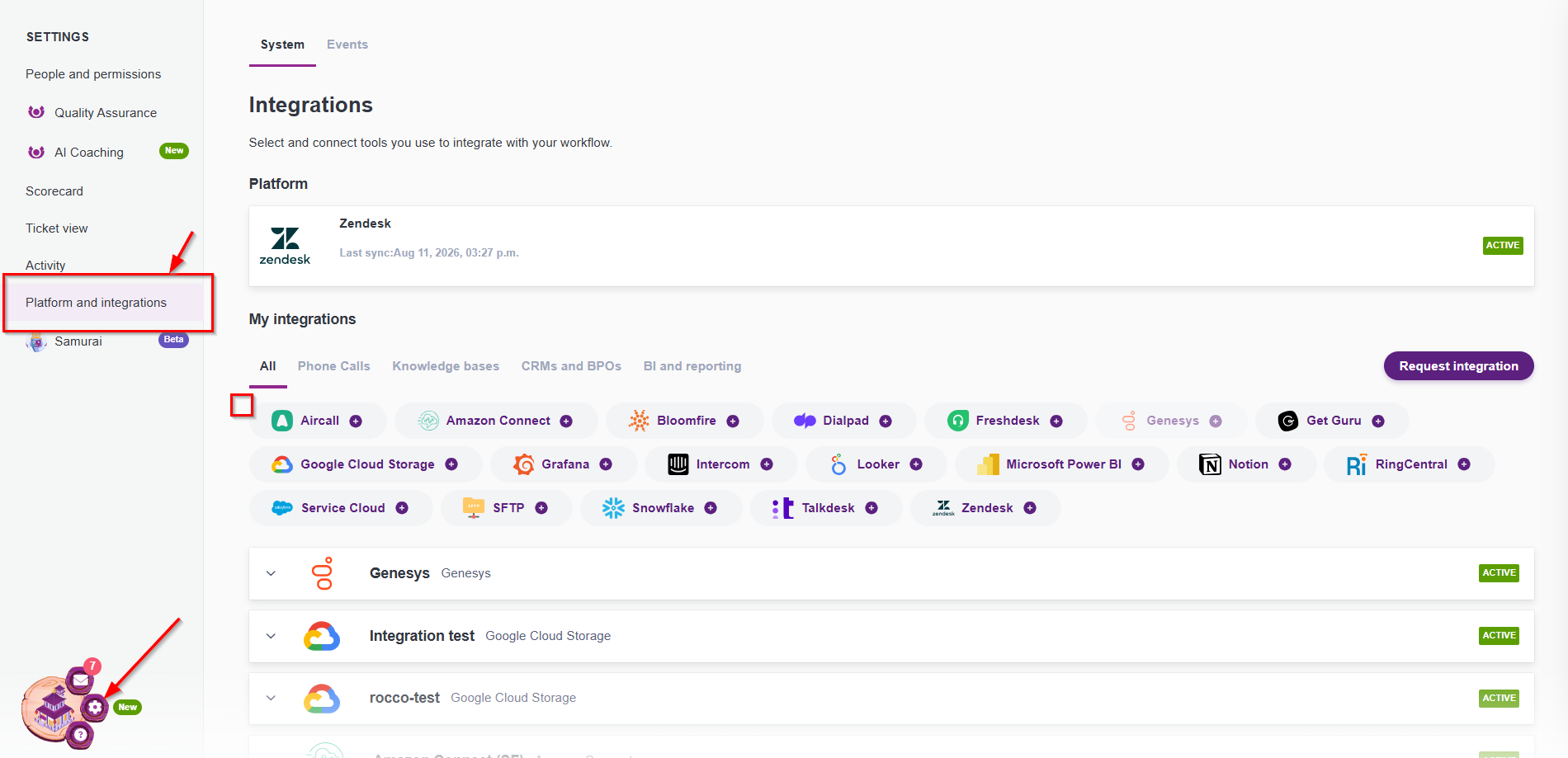Open the Activity settings page

click(x=45, y=266)
